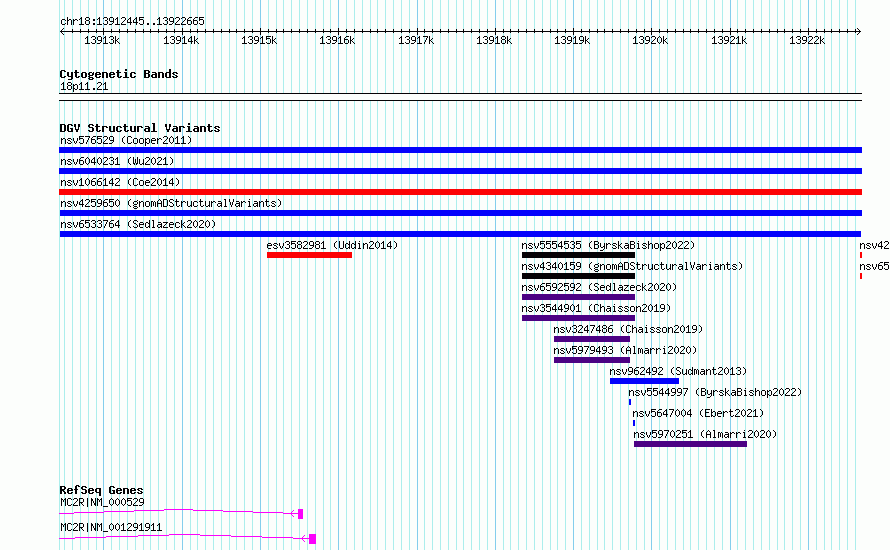This screenshot has width=890, height=550.
Task: Click the ruler's right arrowhead
Action: pos(859,32)
